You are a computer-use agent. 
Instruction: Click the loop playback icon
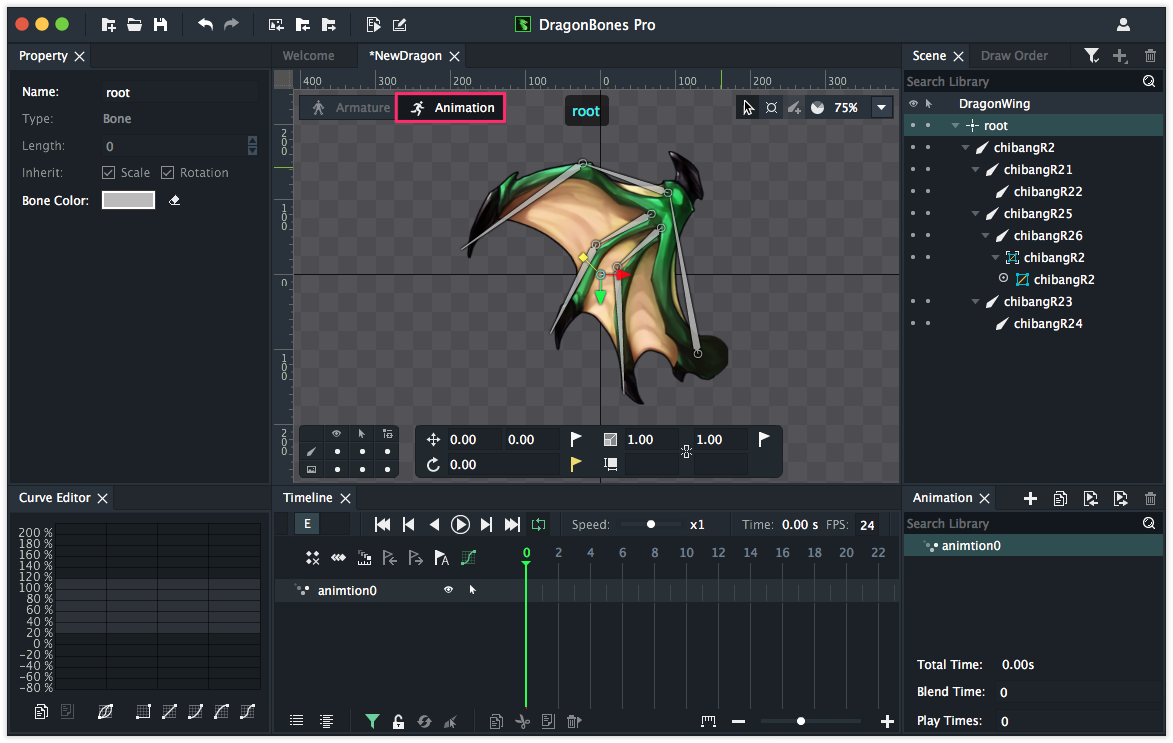click(x=539, y=524)
